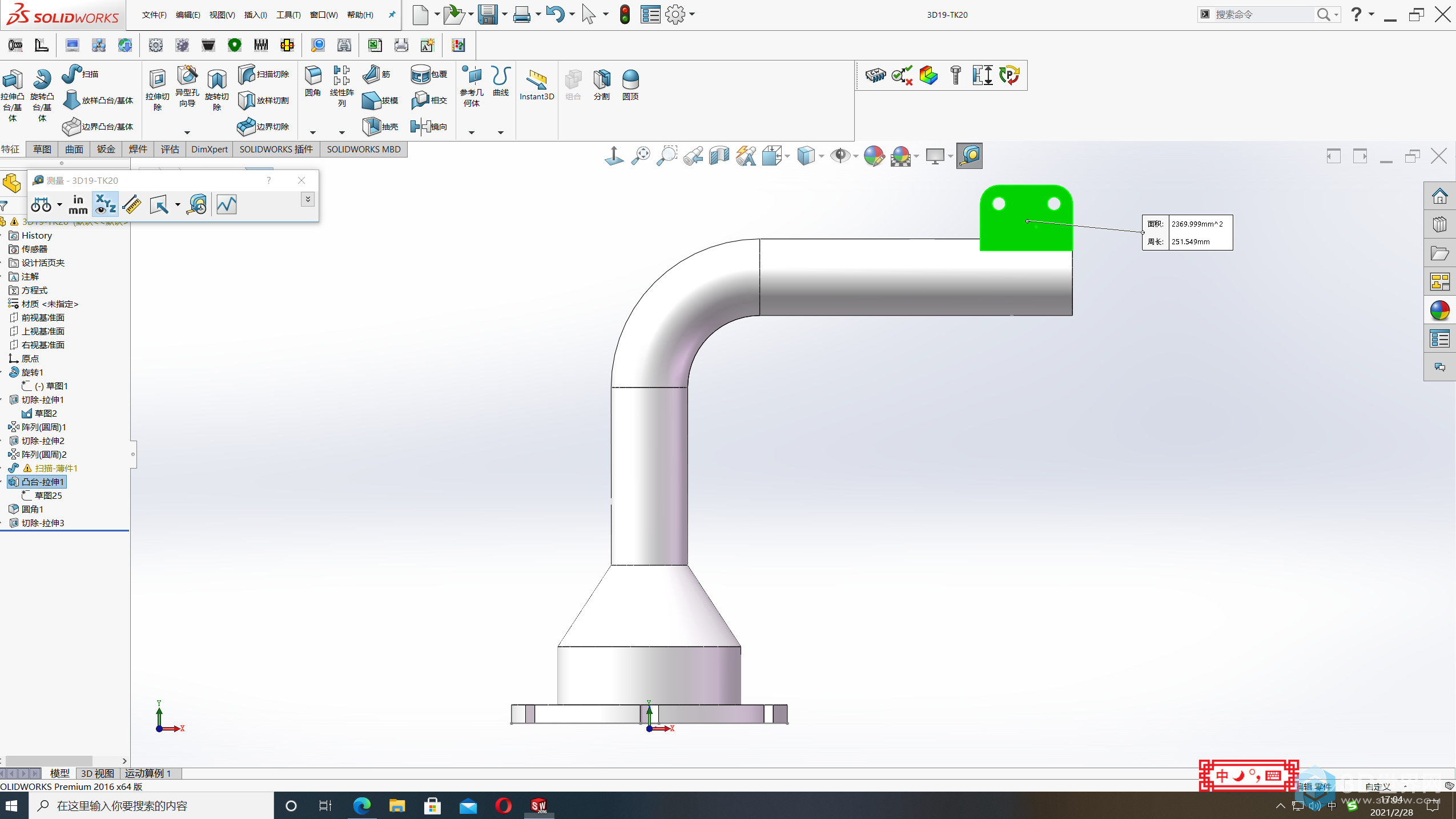This screenshot has width=1456, height=819.
Task: Switch to the 运动算例 1 tab
Action: click(148, 773)
